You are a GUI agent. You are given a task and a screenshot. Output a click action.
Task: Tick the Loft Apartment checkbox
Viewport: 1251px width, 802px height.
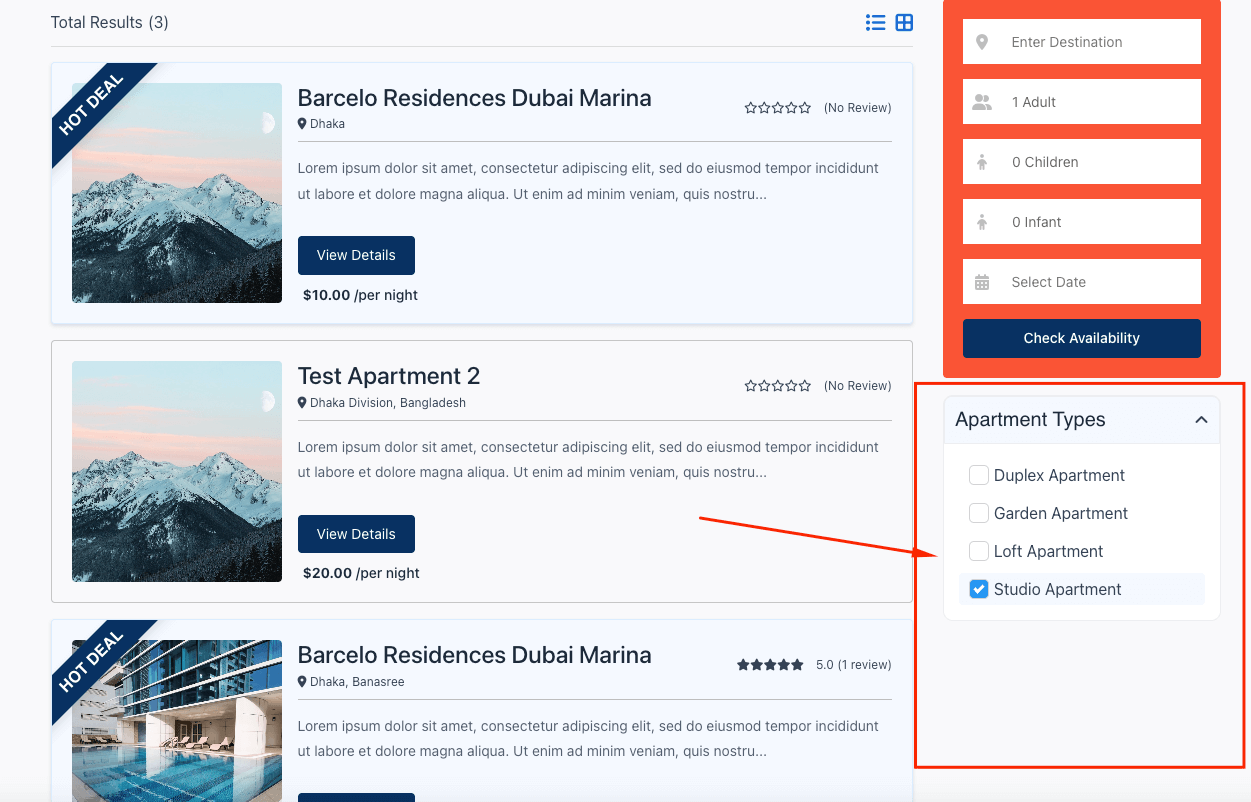pyautogui.click(x=979, y=551)
